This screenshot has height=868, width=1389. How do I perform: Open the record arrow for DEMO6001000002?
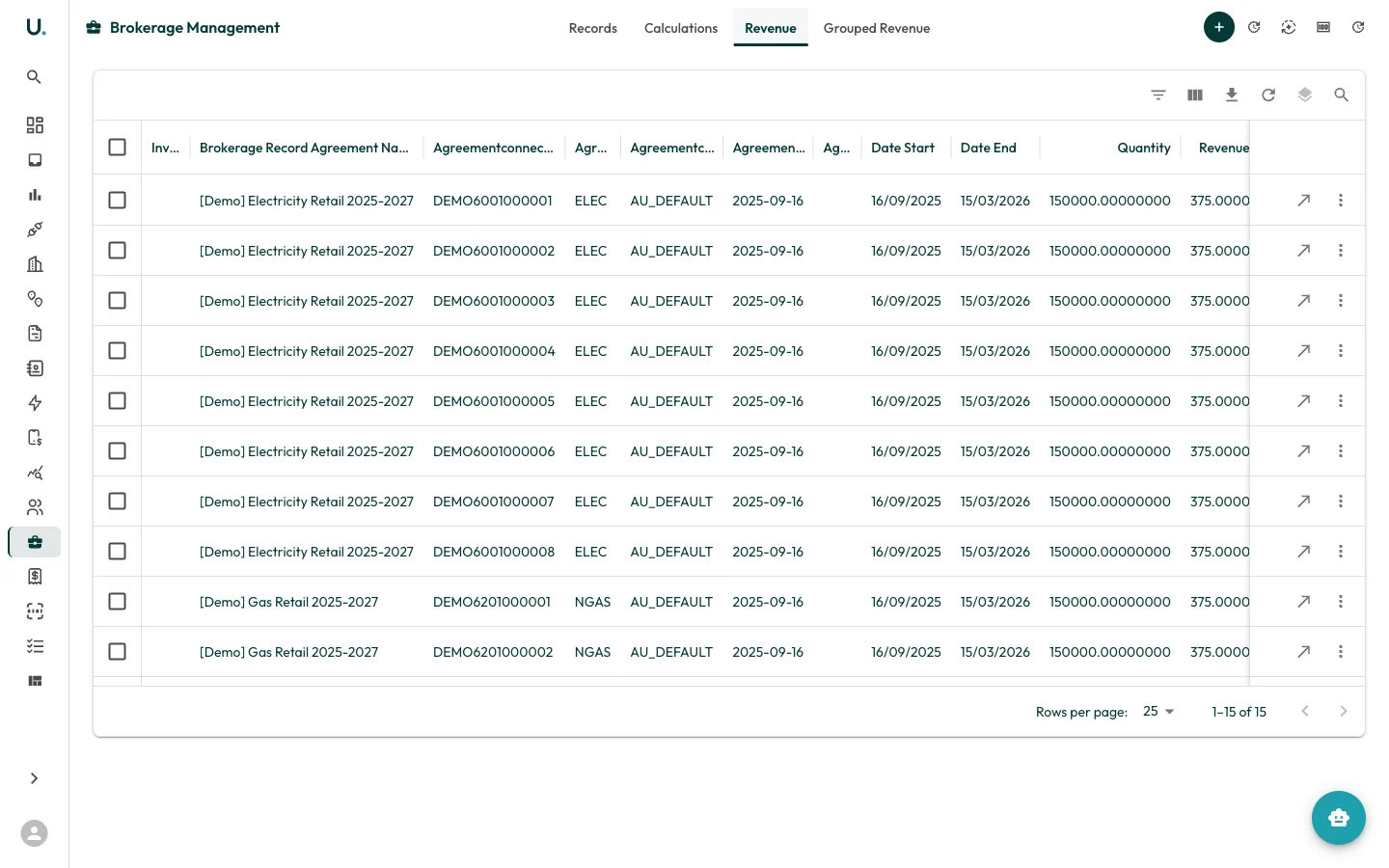1304,251
